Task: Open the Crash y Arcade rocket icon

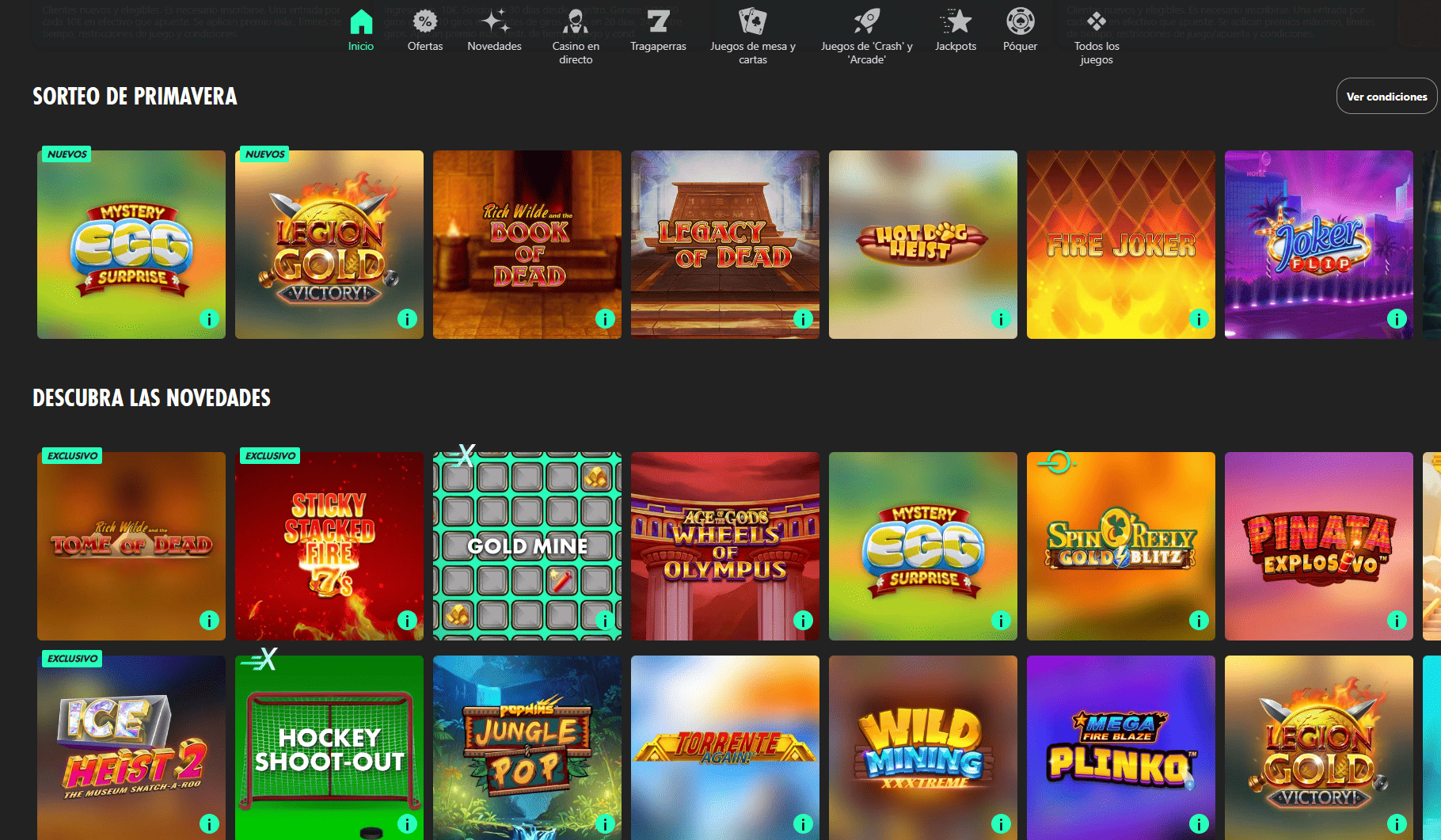Action: (866, 21)
